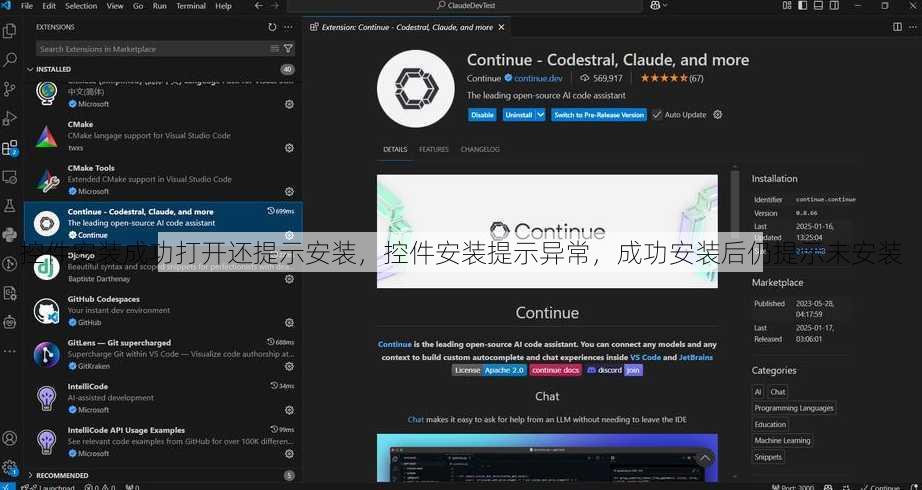Open the Accounts icon in activity bar
Viewport: 922px width, 490px height.
(9, 438)
